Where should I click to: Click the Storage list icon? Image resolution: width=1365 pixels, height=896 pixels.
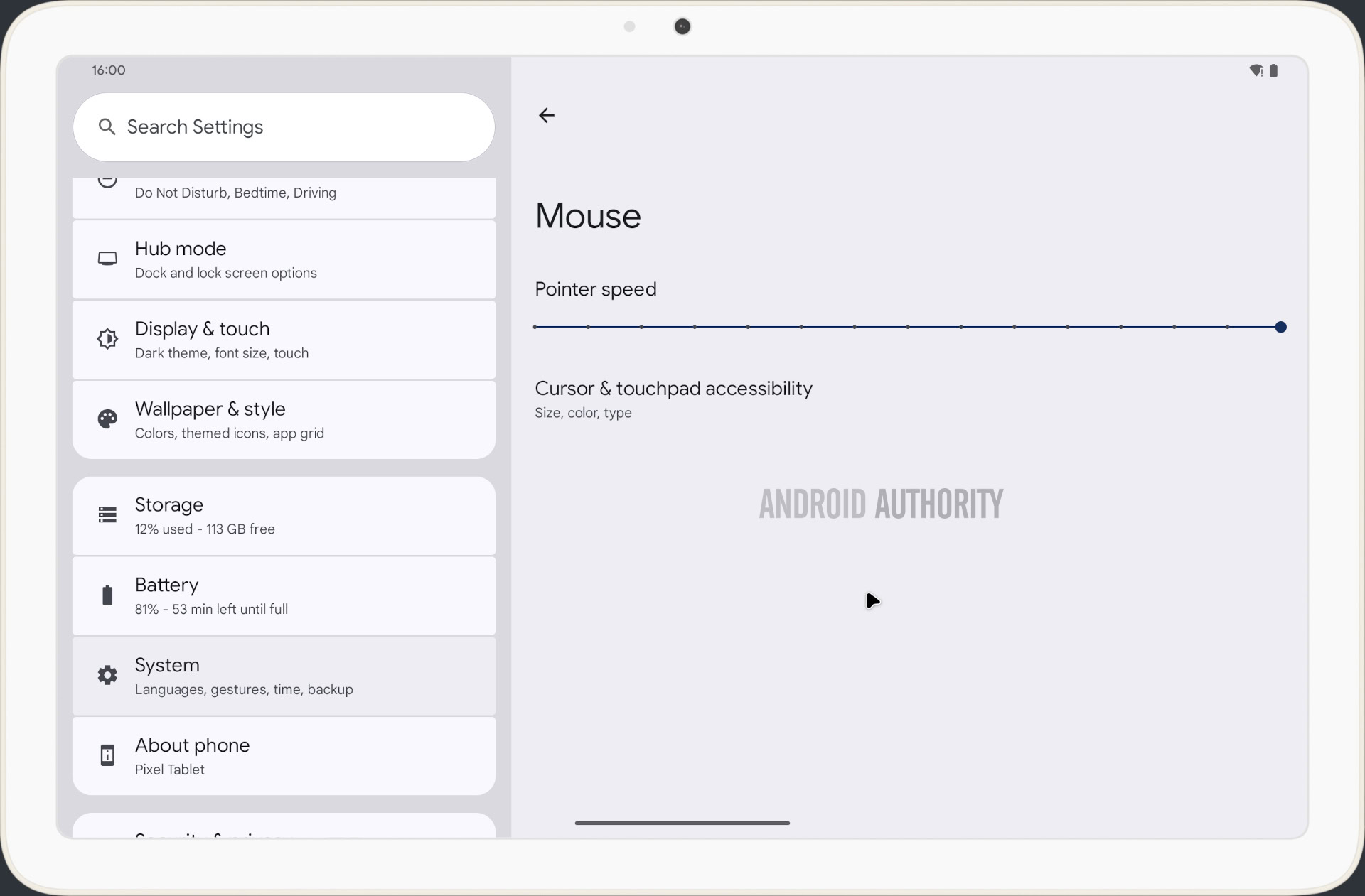(x=107, y=515)
